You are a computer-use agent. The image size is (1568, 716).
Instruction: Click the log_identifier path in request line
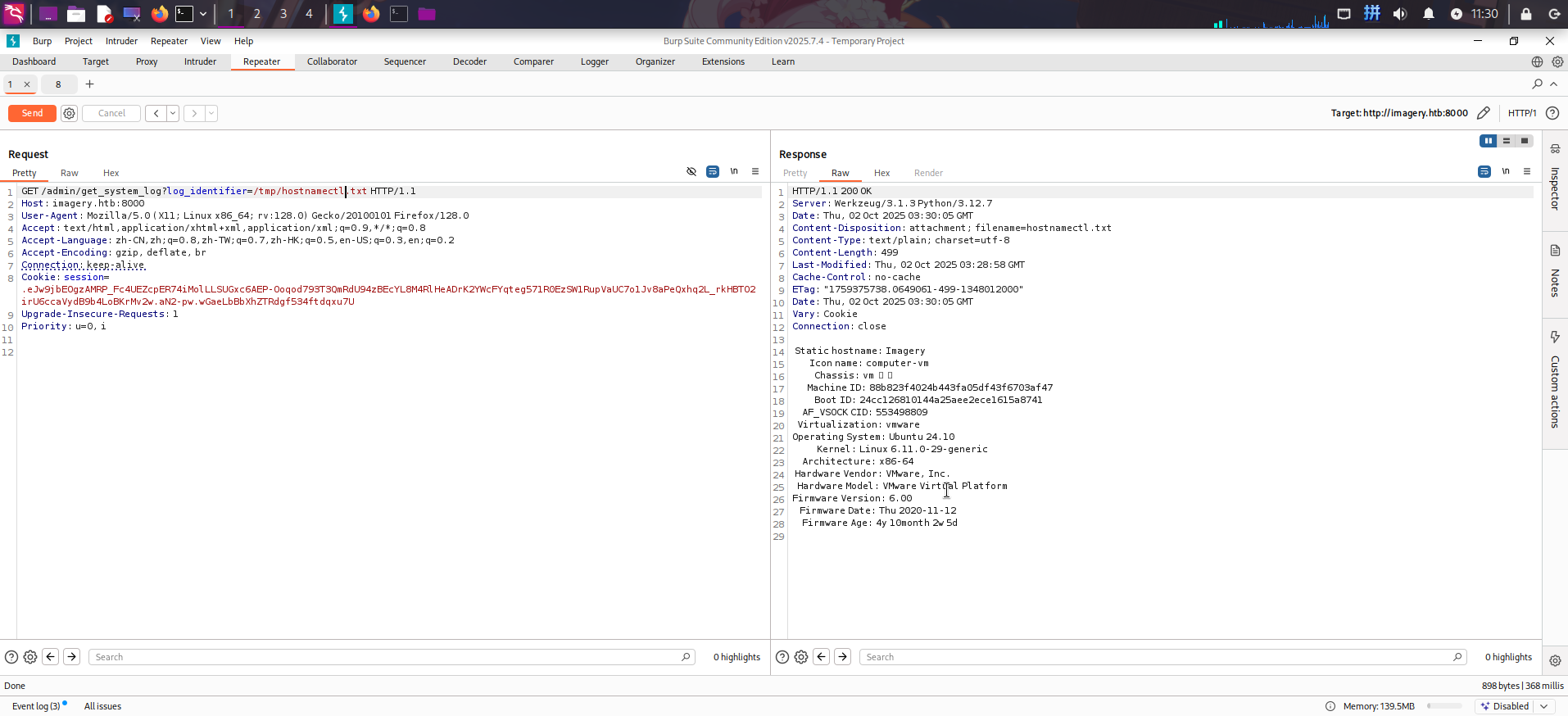[x=310, y=192]
